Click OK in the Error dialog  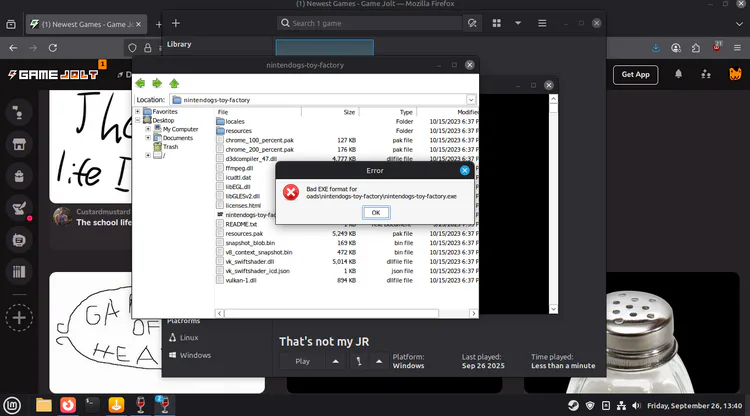click(x=376, y=213)
